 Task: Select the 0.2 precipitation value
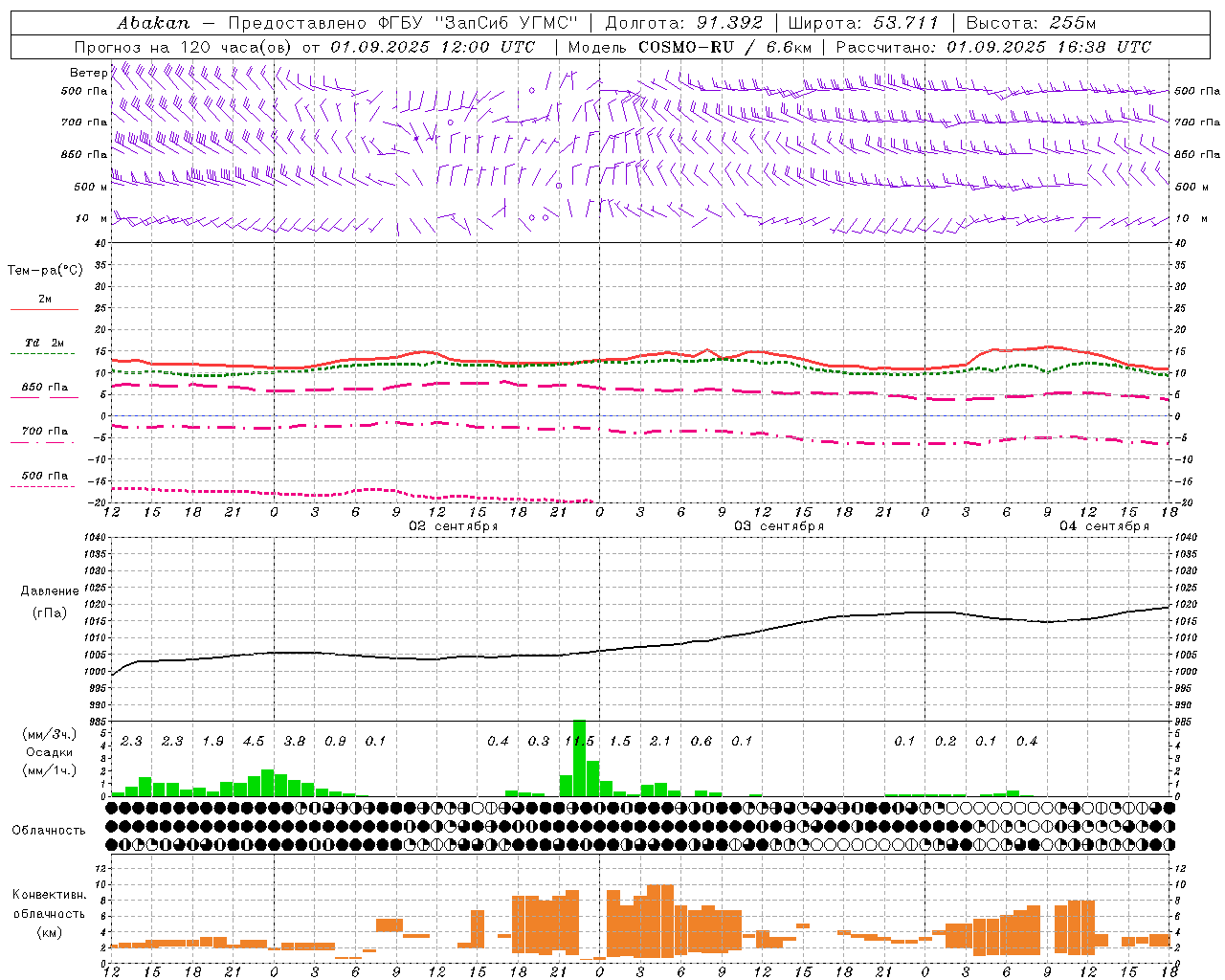pos(946,742)
